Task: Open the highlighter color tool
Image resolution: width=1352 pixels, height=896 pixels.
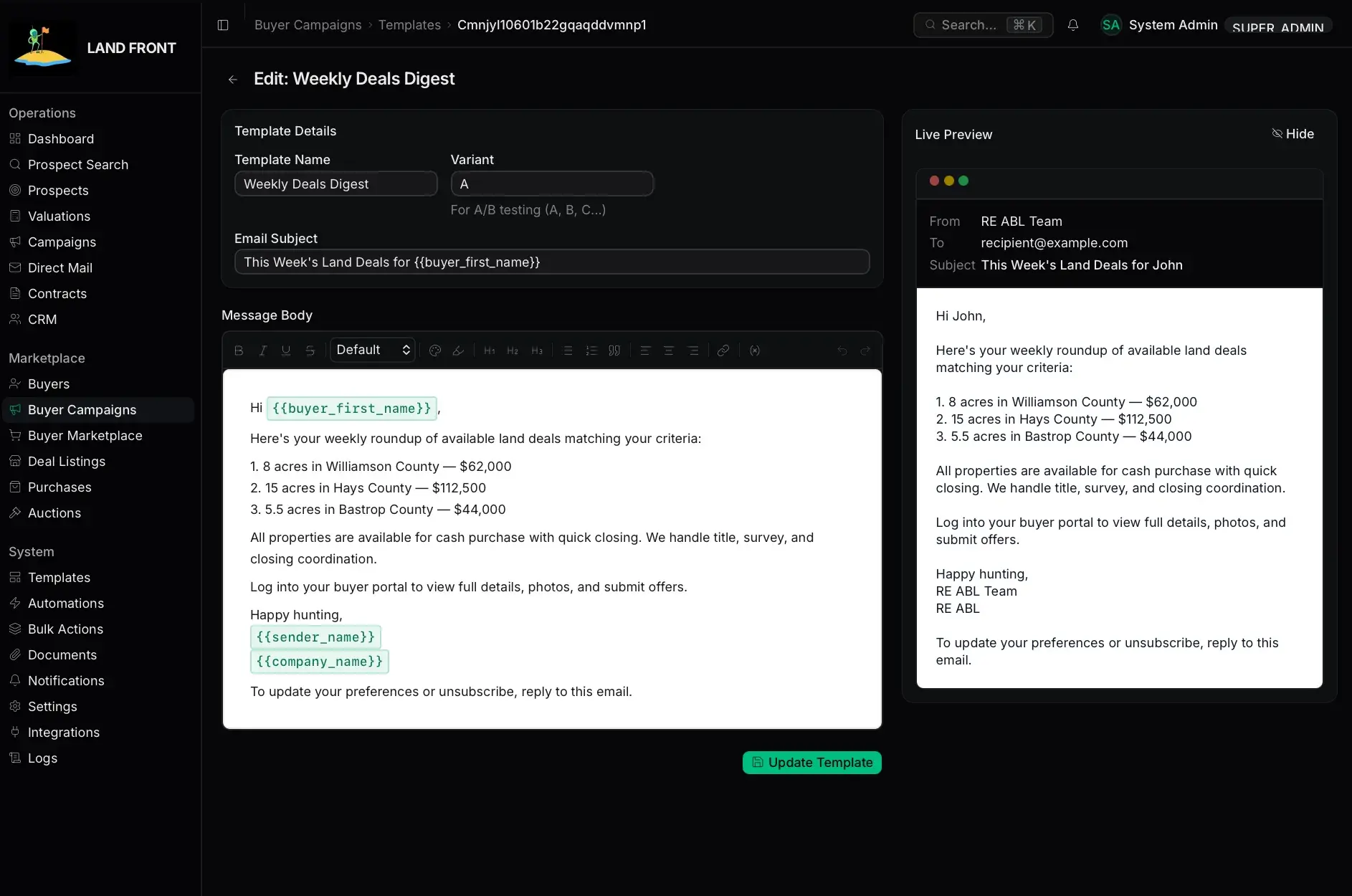Action: tap(458, 351)
